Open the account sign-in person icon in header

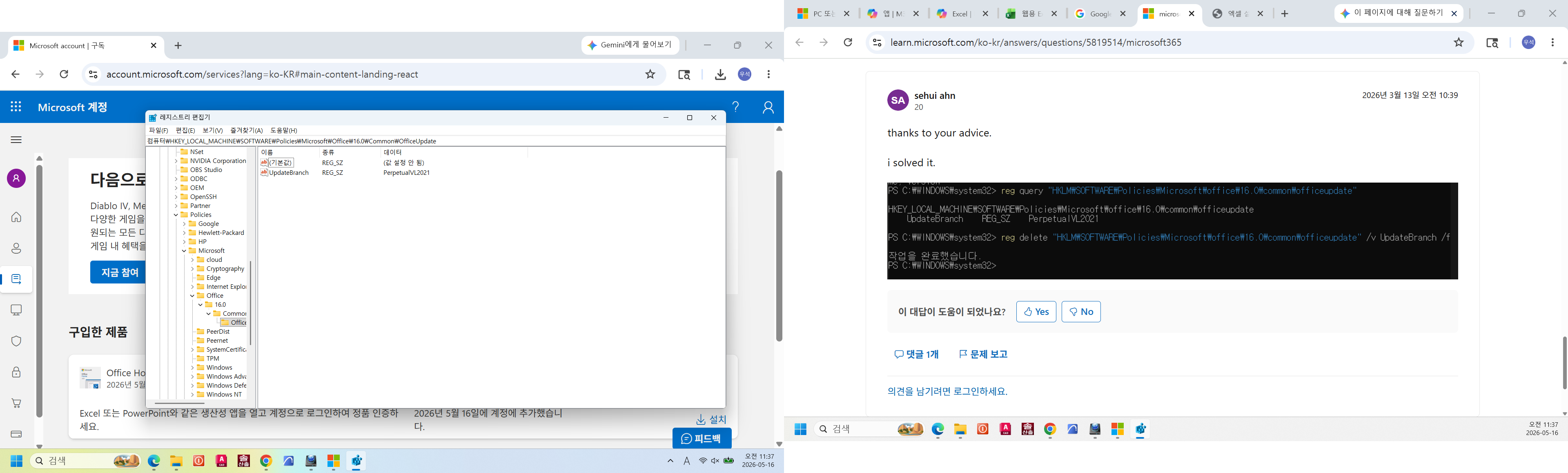point(768,107)
